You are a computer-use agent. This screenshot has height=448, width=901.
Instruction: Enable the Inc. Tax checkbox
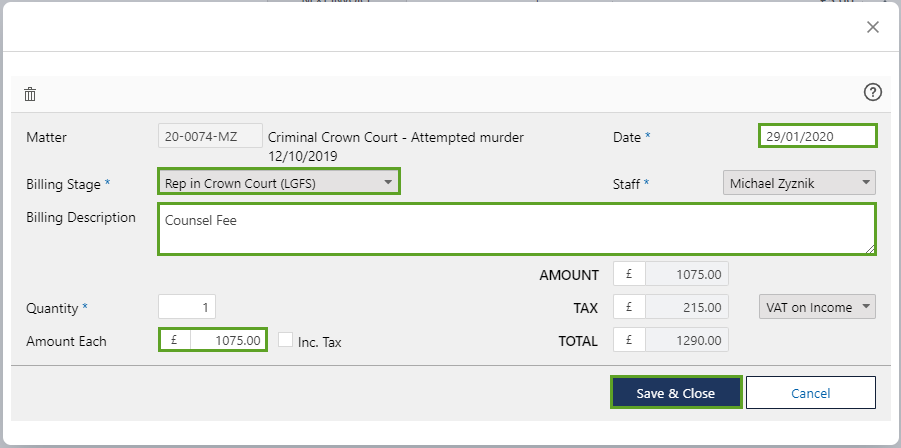point(286,340)
